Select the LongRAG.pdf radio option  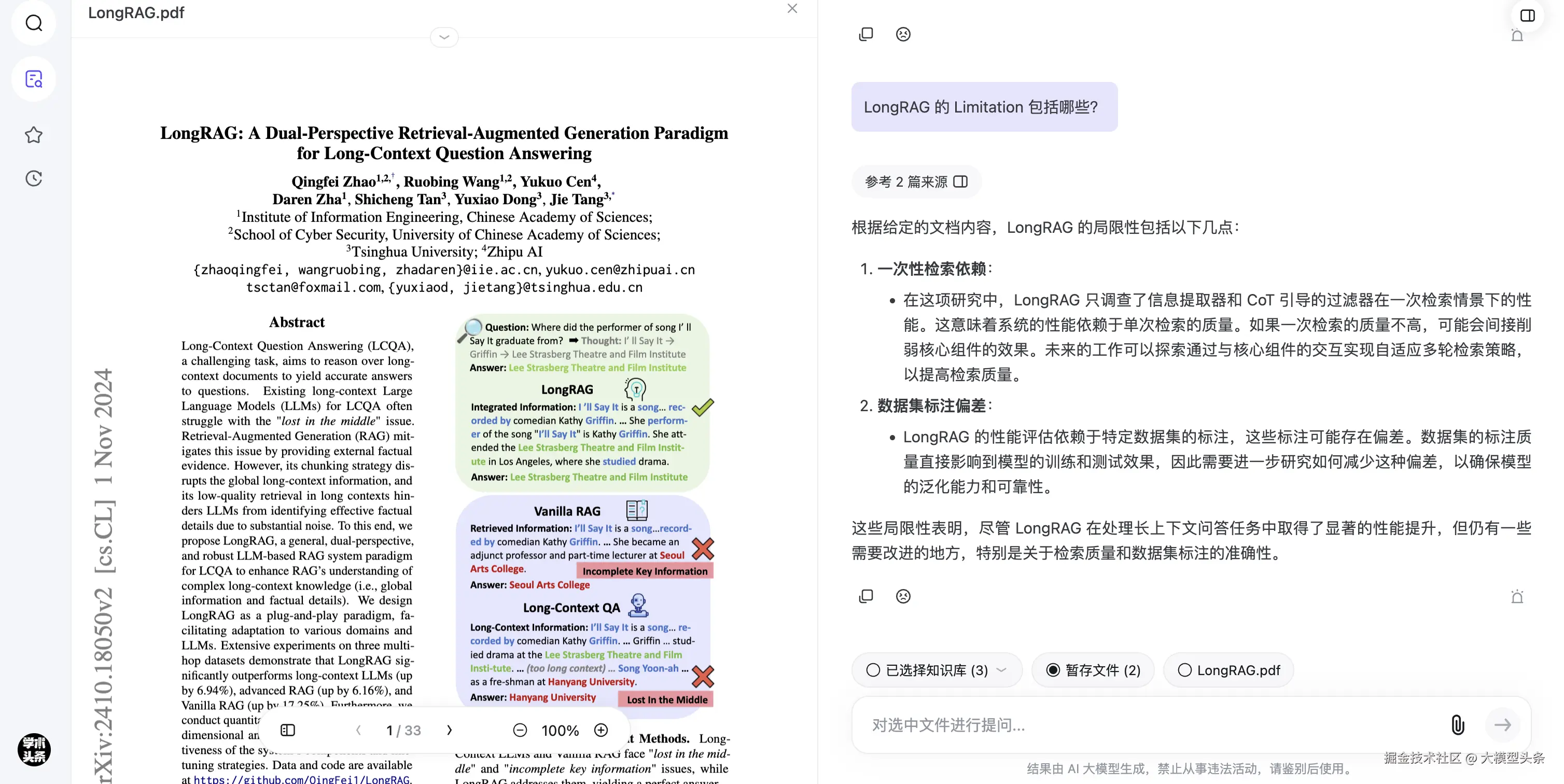1184,670
